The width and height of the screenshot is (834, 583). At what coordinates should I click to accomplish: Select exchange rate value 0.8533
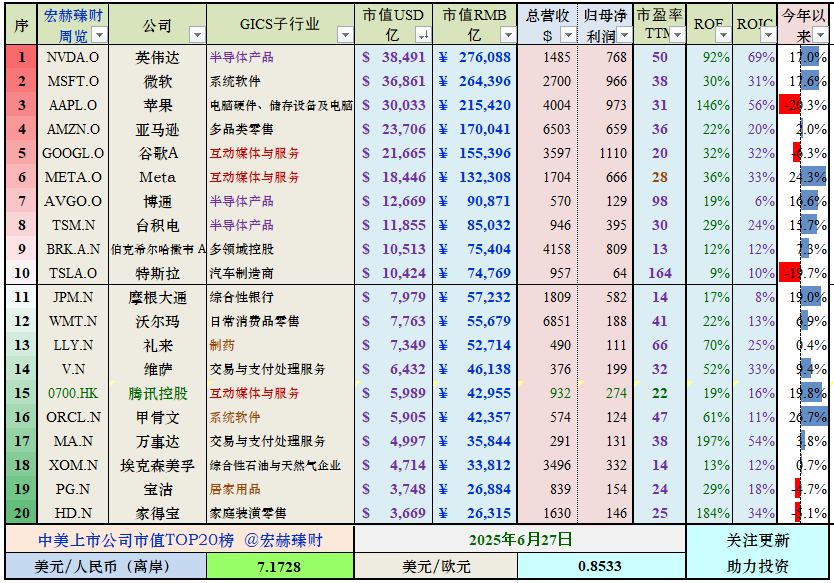click(601, 566)
